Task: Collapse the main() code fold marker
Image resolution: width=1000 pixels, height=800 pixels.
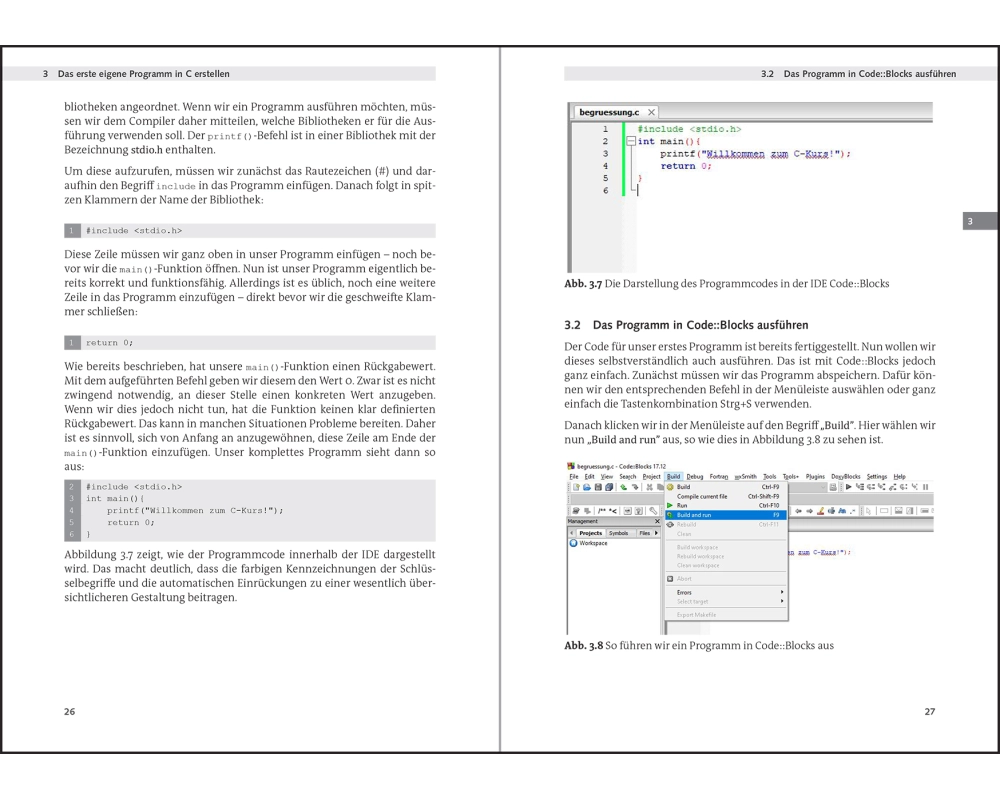Action: tap(630, 142)
